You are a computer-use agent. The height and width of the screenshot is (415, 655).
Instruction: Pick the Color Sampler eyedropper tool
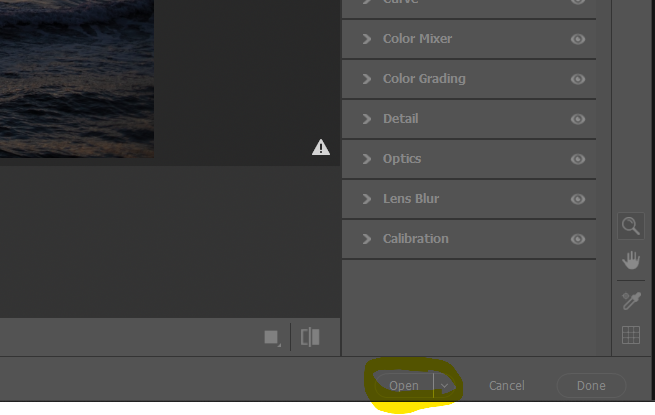630,300
